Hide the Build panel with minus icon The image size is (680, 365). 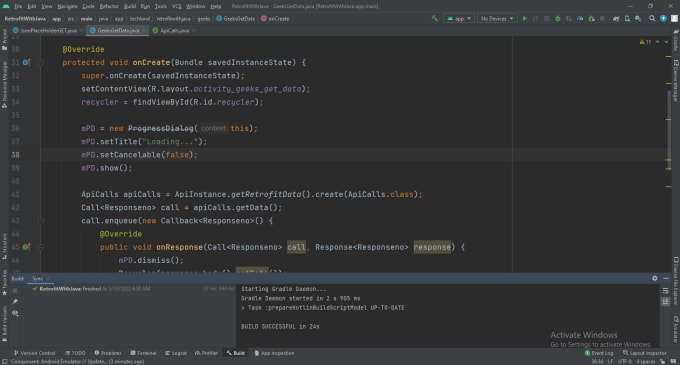pyautogui.click(x=666, y=278)
